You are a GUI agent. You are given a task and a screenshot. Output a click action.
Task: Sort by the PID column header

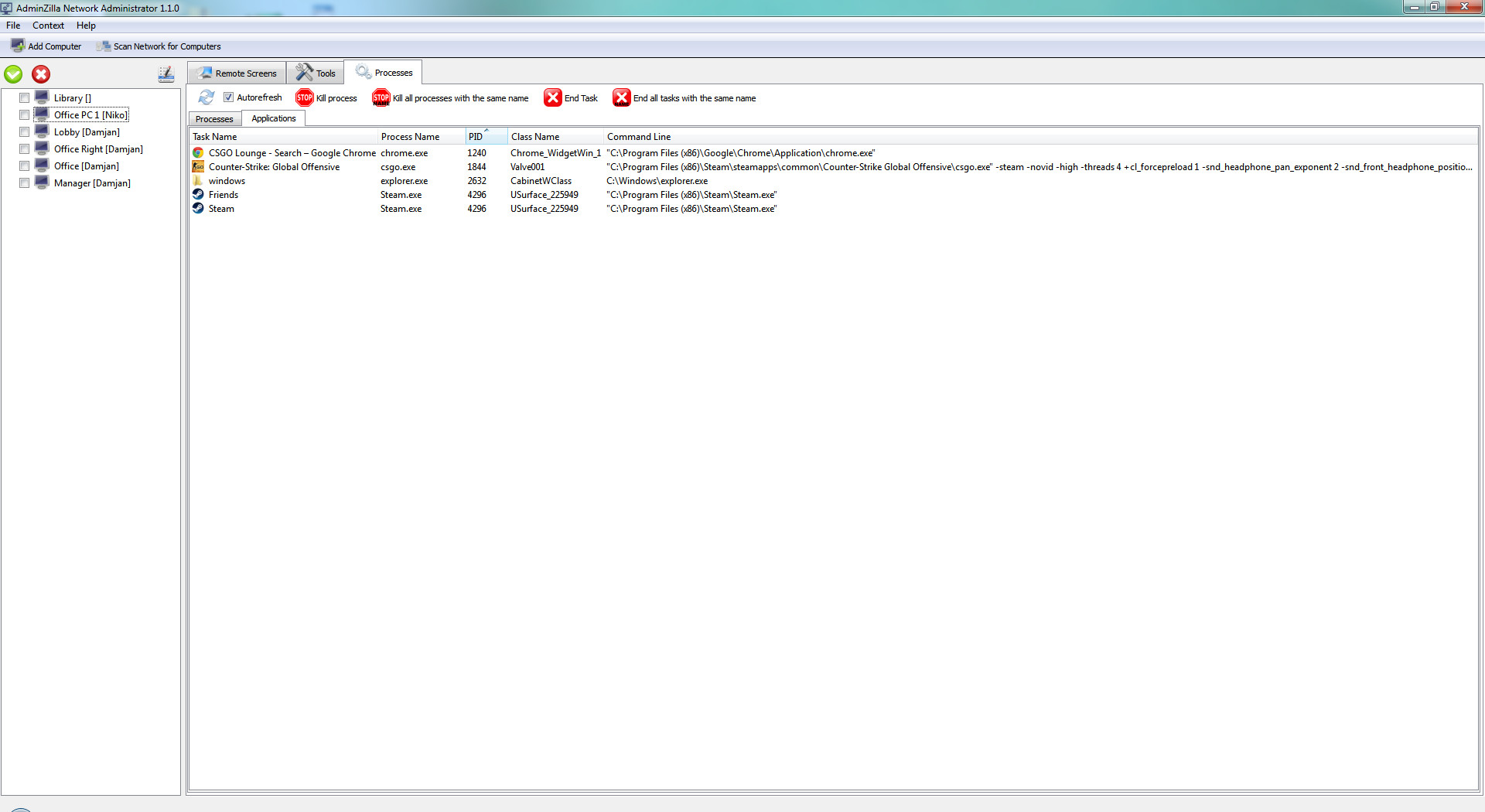[486, 137]
